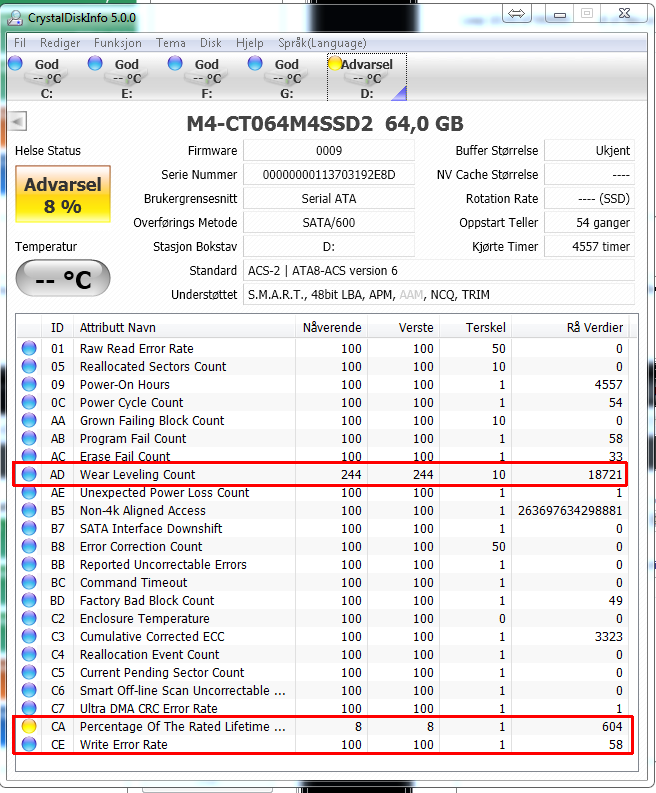The image size is (656, 793).
Task: Click the Rotation Rate (SSD) field
Action: pyautogui.click(x=589, y=199)
